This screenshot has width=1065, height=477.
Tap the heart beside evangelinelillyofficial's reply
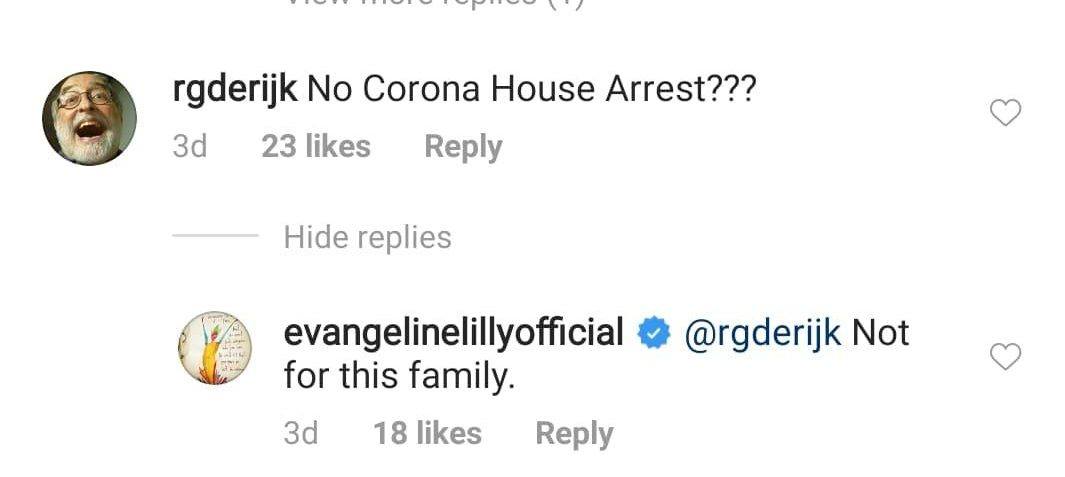click(1005, 356)
